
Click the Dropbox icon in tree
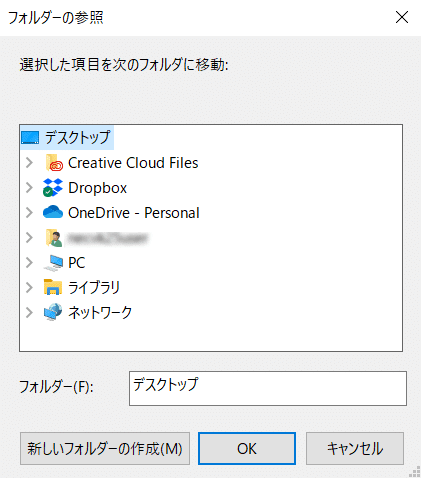(x=53, y=188)
